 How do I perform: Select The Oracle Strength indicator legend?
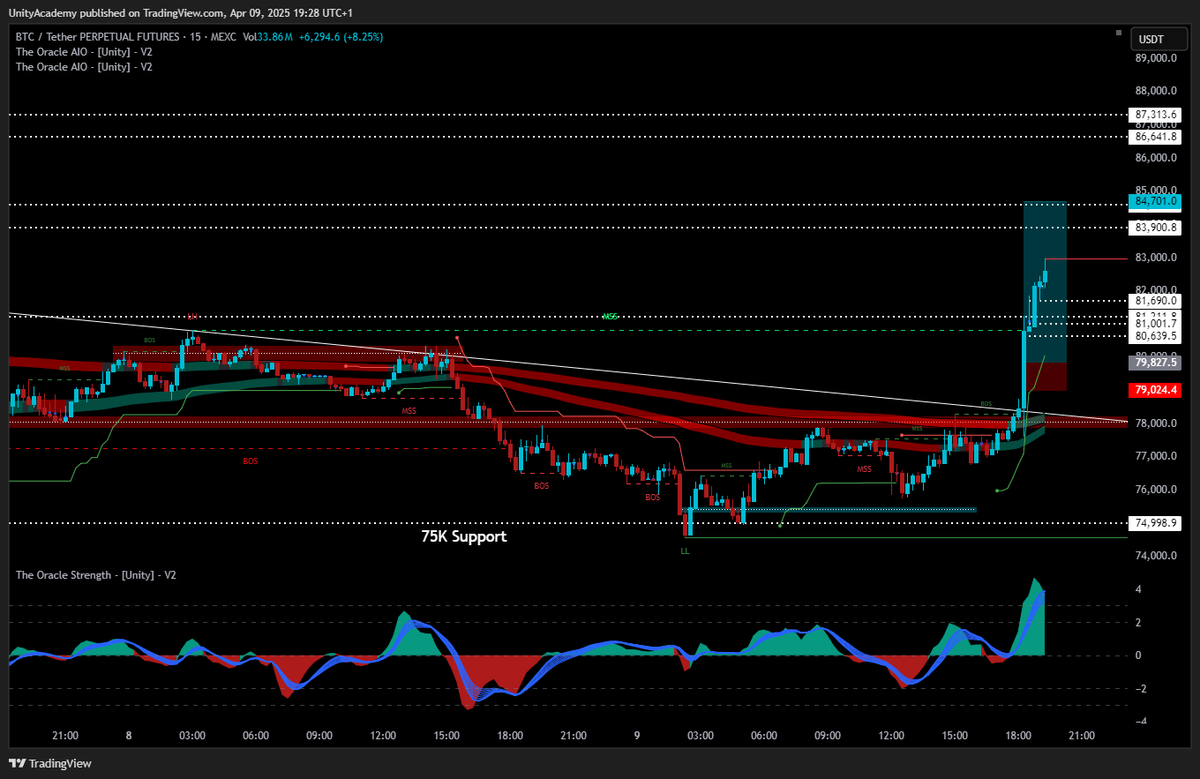pos(96,575)
